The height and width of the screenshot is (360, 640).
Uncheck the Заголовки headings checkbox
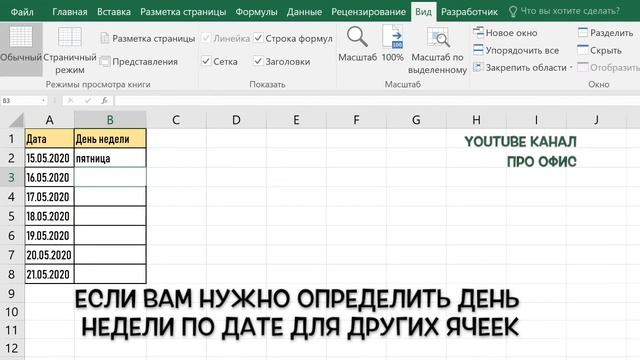[258, 61]
